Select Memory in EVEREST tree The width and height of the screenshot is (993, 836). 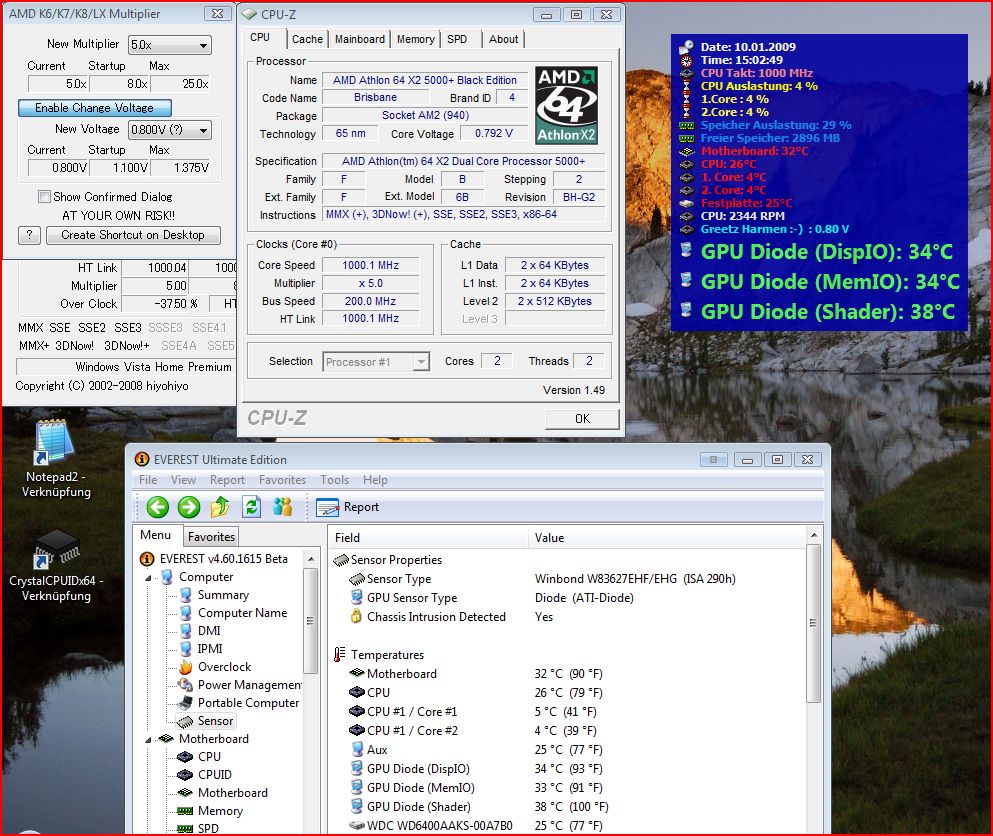tap(220, 811)
